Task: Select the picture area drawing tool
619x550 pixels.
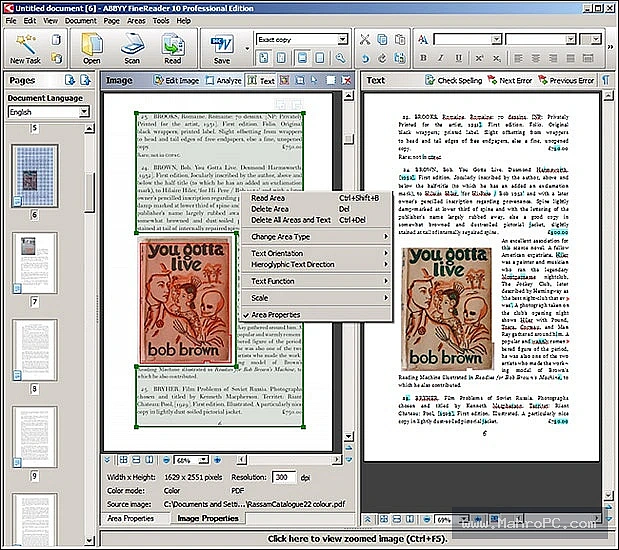Action: [x=284, y=81]
